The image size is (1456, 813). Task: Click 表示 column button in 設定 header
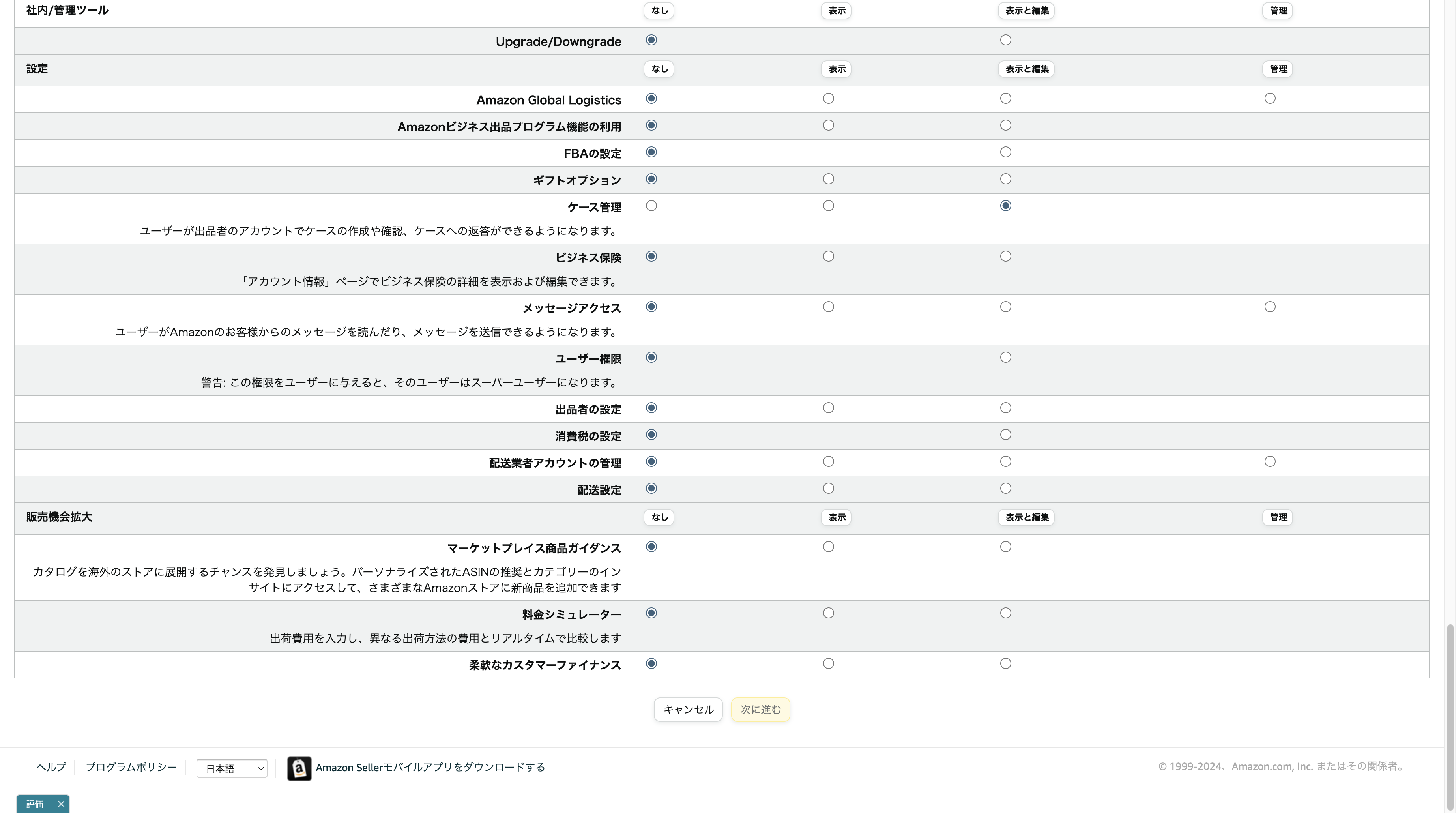837,69
